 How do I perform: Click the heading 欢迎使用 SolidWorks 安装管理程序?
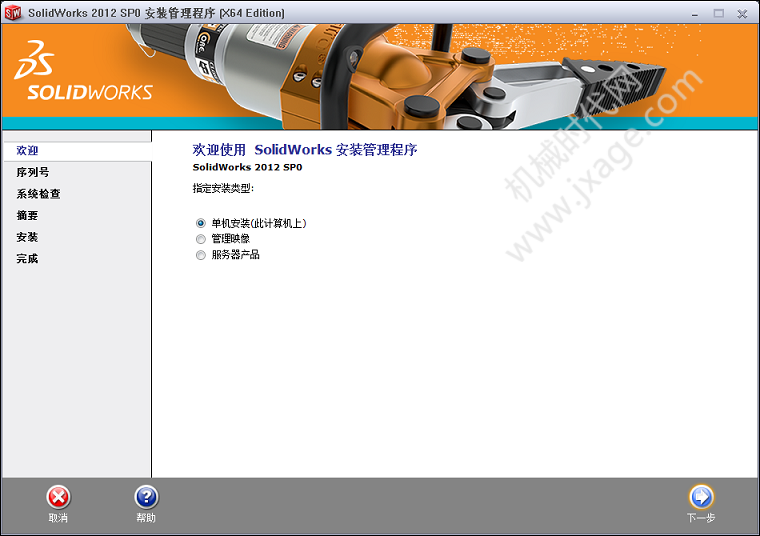click(305, 150)
